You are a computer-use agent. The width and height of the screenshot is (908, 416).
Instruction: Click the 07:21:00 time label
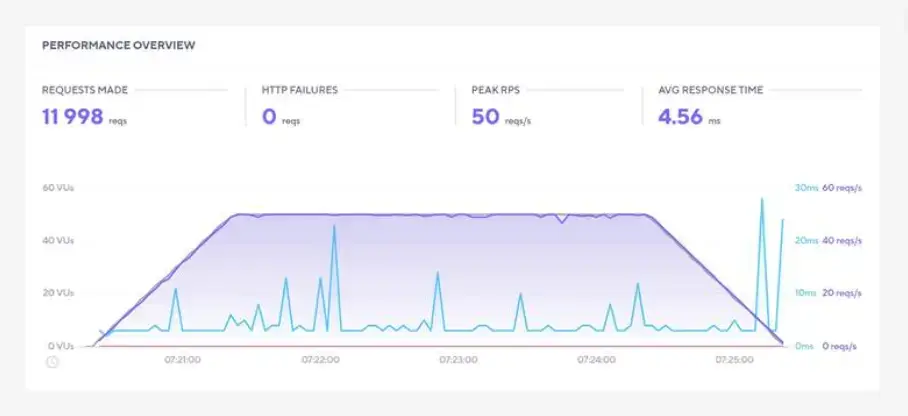(x=182, y=360)
